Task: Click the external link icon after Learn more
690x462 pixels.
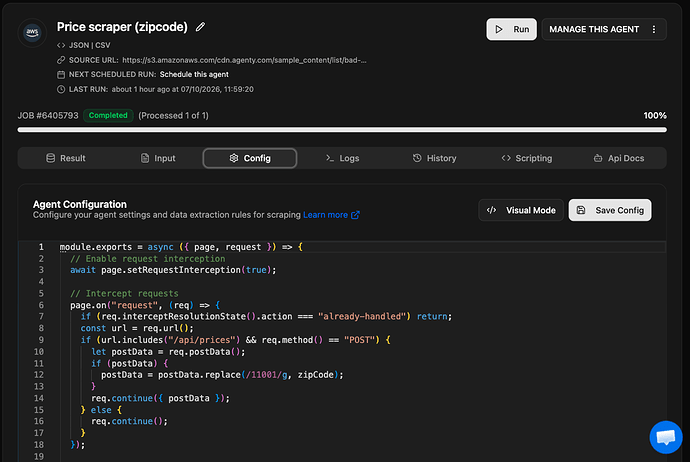Action: coord(355,215)
